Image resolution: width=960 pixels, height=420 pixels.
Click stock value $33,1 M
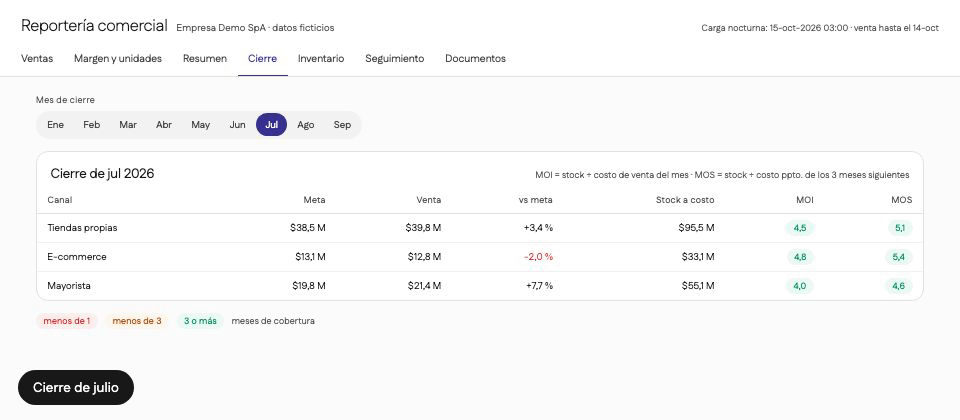697,257
